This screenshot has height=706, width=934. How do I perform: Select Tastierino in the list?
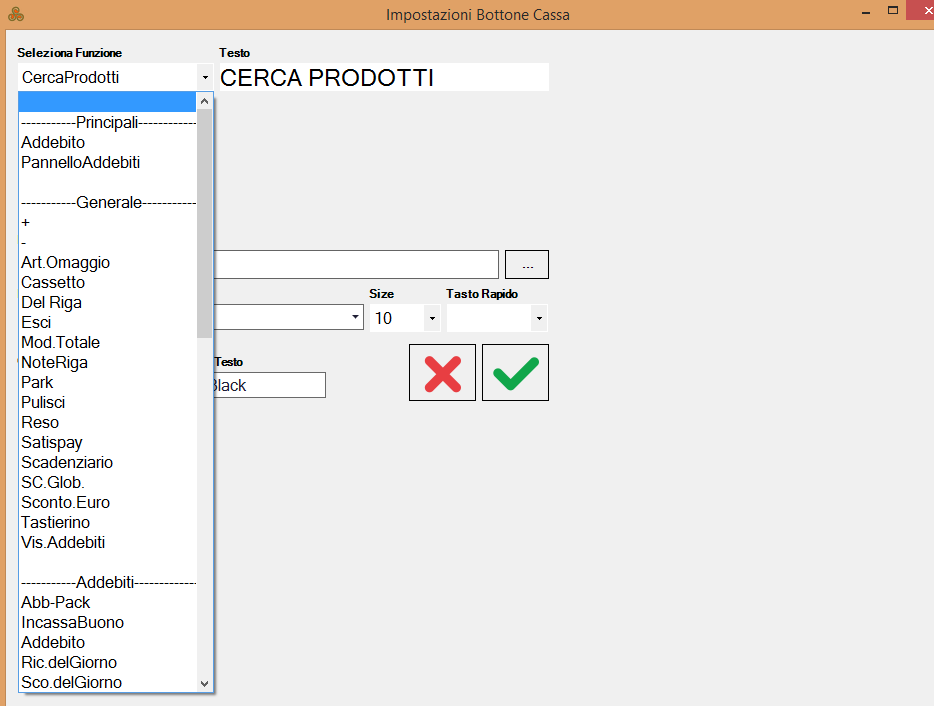55,522
